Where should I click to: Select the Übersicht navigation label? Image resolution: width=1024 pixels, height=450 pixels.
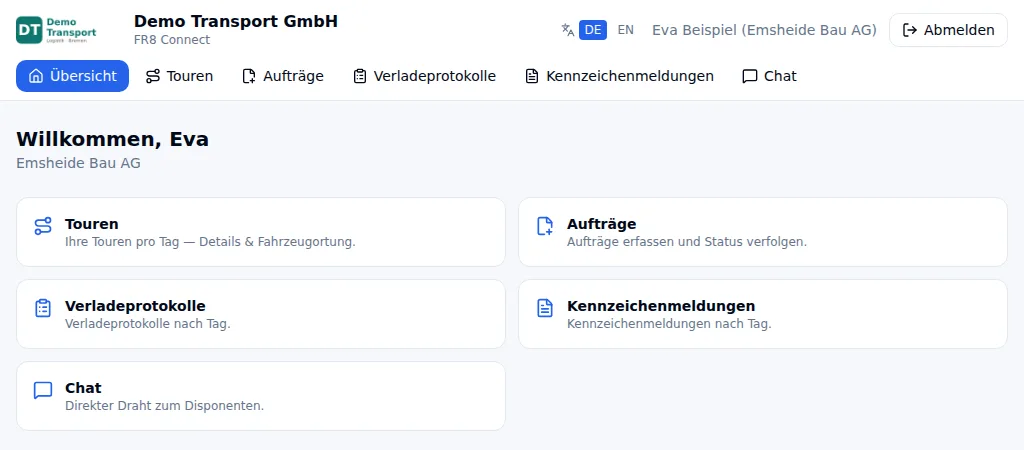click(x=84, y=76)
